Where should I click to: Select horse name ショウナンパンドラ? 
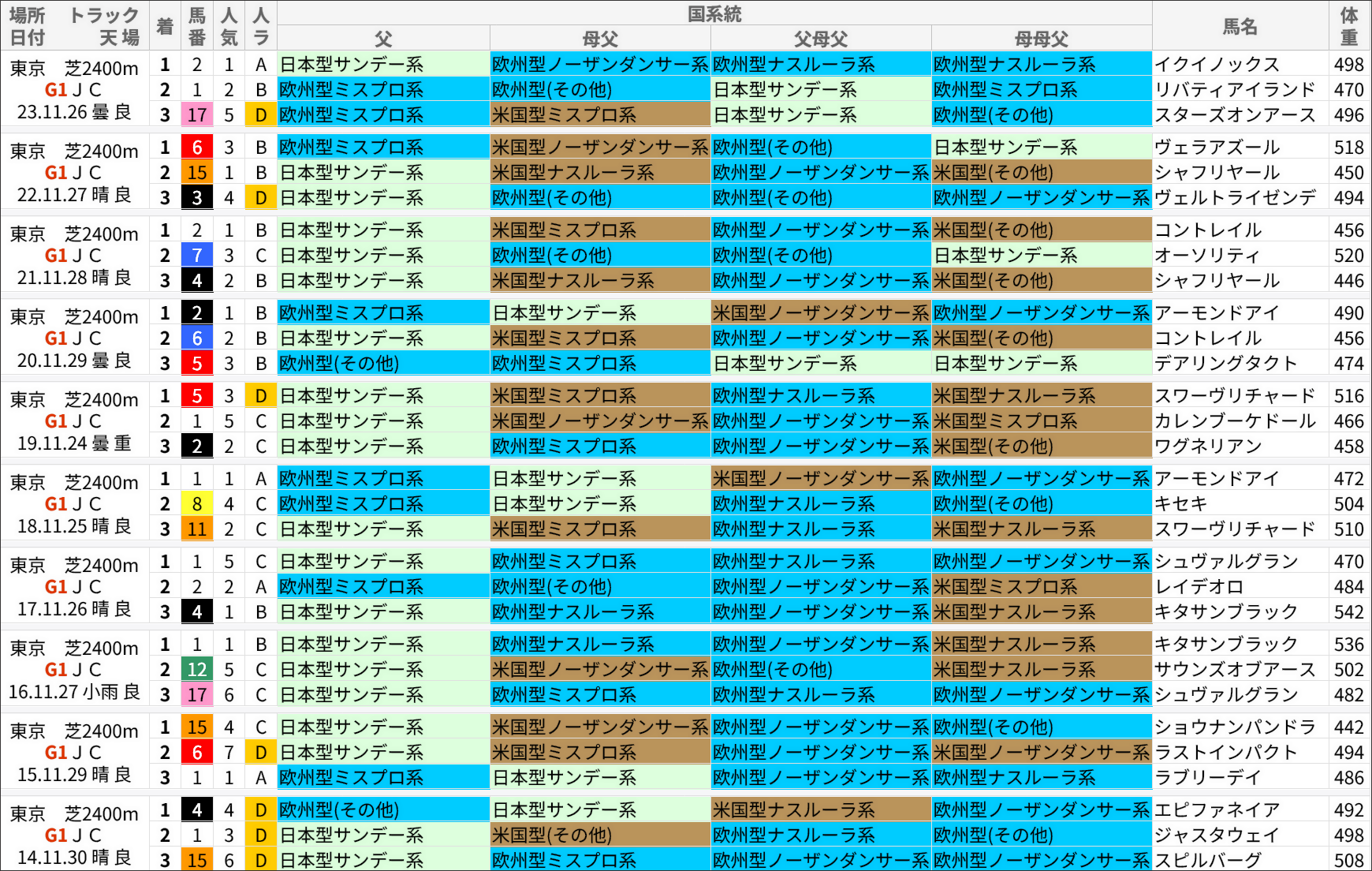1235,727
